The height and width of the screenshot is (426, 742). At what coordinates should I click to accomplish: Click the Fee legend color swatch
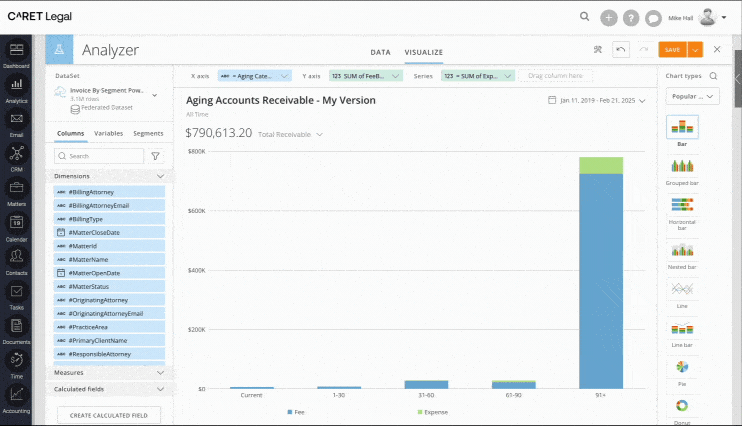pos(291,412)
